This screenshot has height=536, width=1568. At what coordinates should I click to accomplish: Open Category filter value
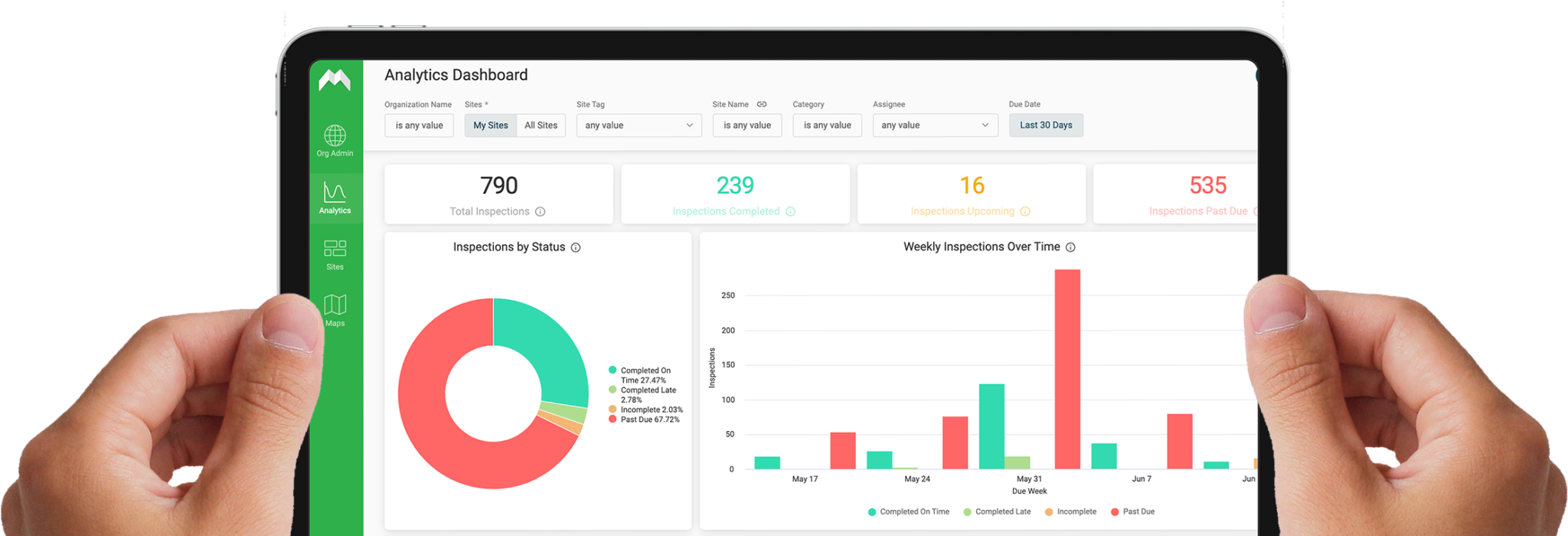[827, 126]
